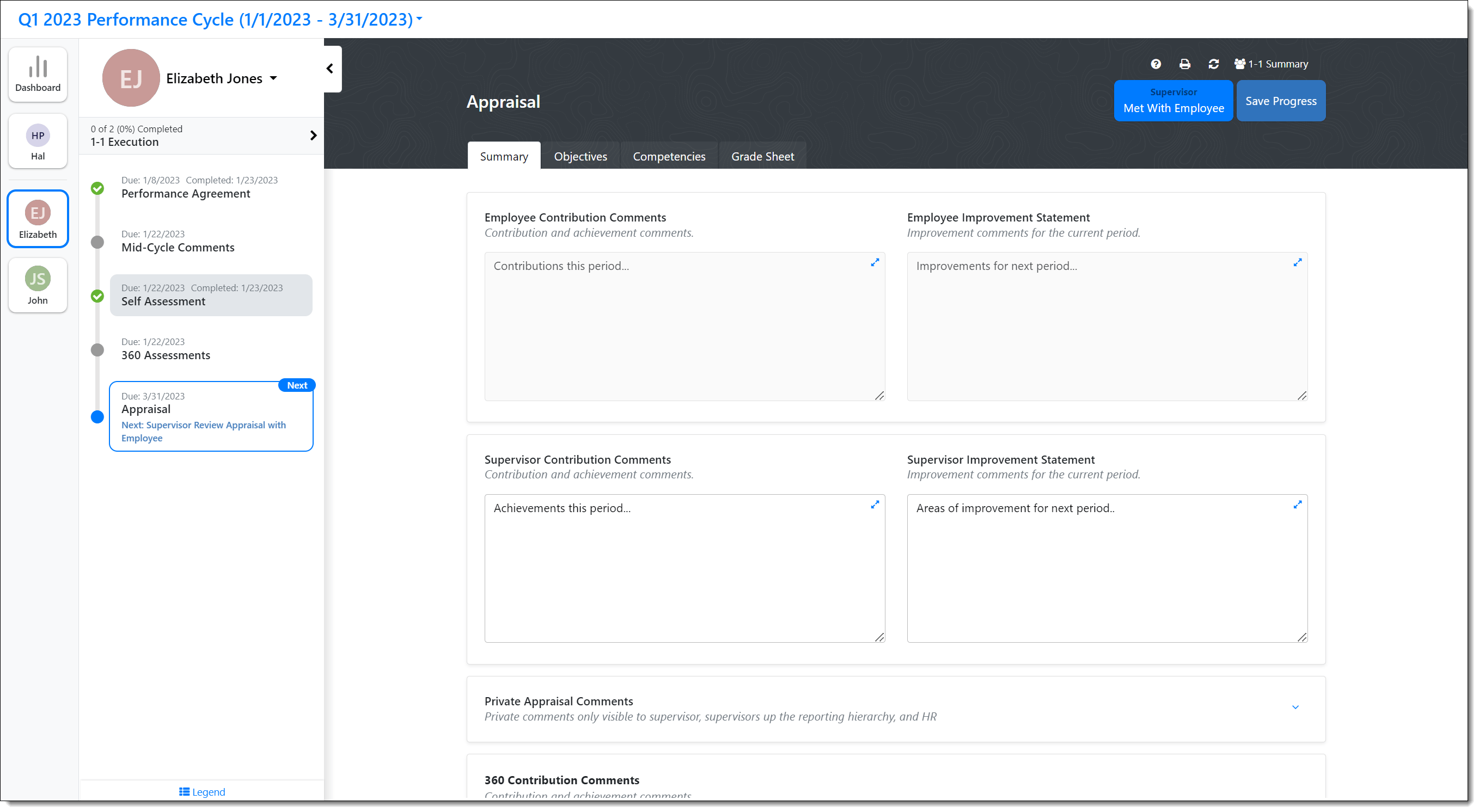Viewport: 1479px width, 812px height.
Task: Click the print icon in header
Action: click(x=1184, y=64)
